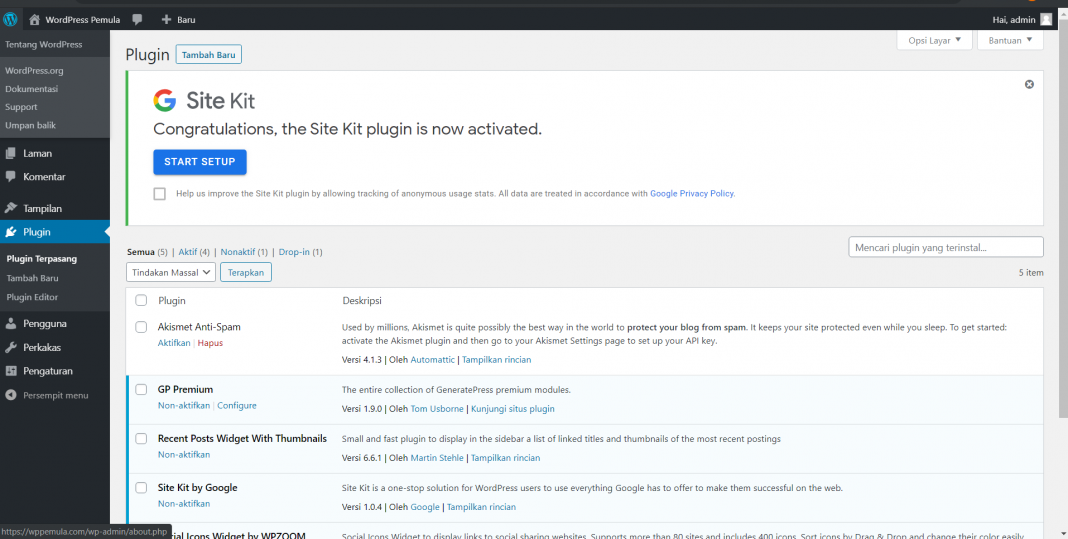Dismiss the Site Kit notice with X icon
Image resolution: width=1068 pixels, height=539 pixels.
point(1029,84)
